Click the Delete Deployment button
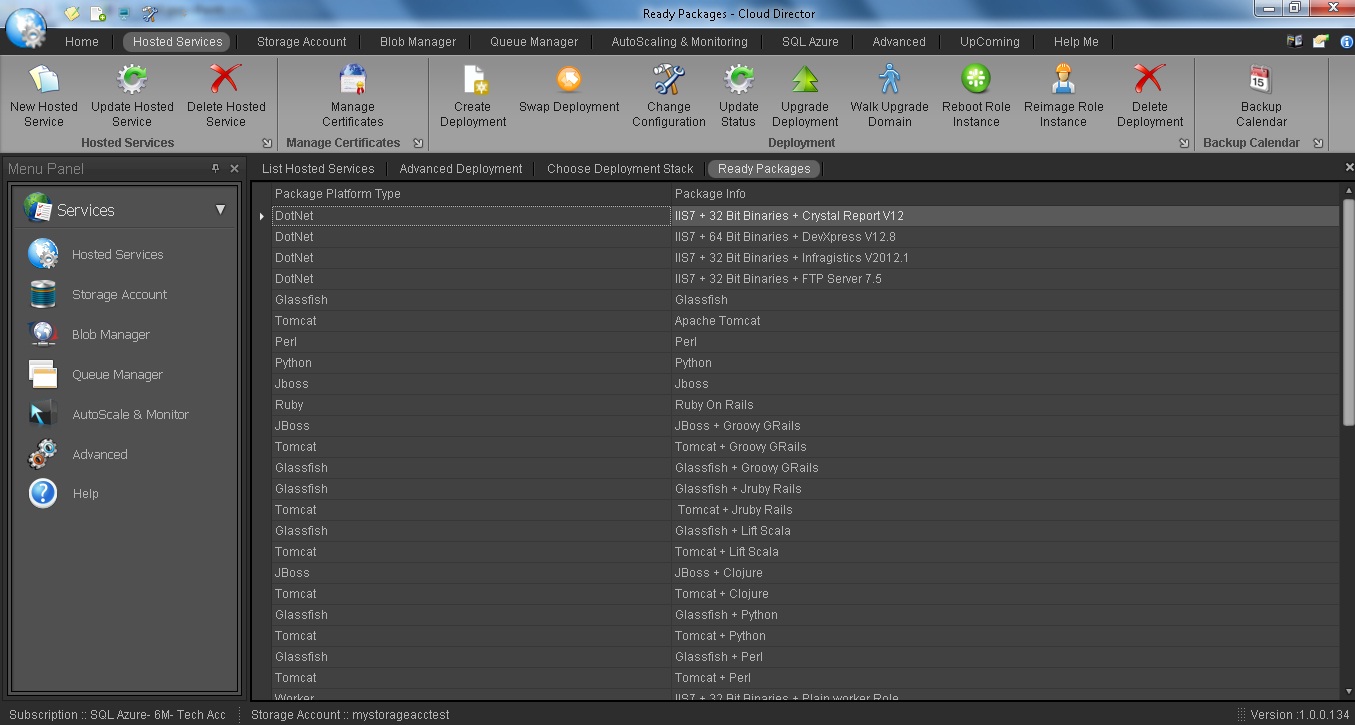The width and height of the screenshot is (1355, 725). point(1149,95)
